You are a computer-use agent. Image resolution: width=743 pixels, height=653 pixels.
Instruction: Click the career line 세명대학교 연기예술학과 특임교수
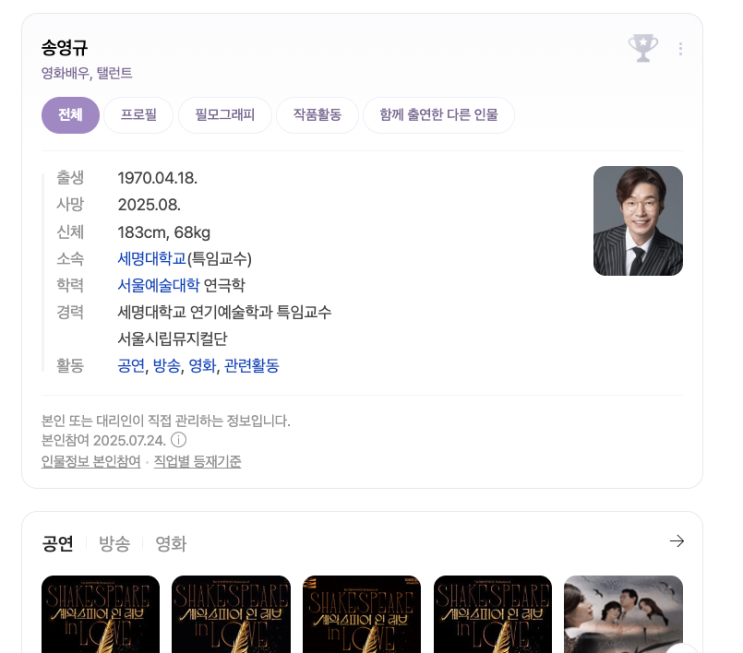tap(225, 312)
